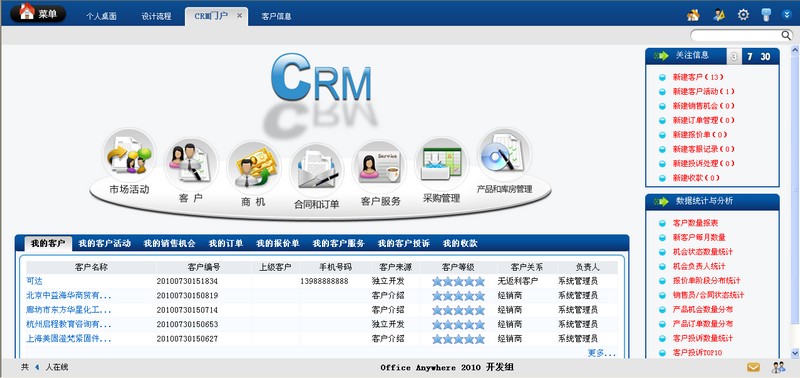This screenshot has width=800, height=378.
Task: Click the 更多... link
Action: [x=602, y=352]
